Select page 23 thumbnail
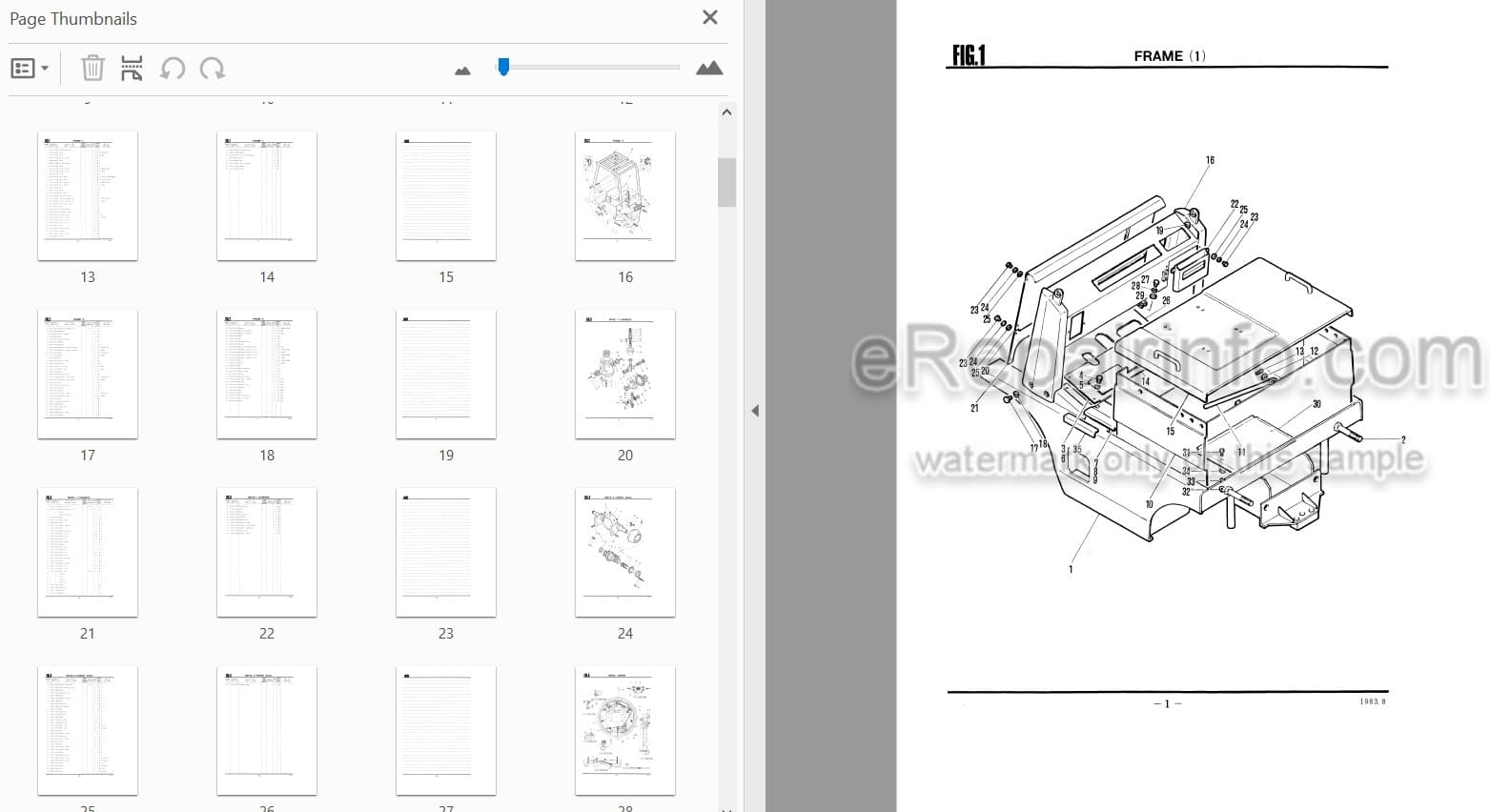The width and height of the screenshot is (1490, 812). (446, 553)
